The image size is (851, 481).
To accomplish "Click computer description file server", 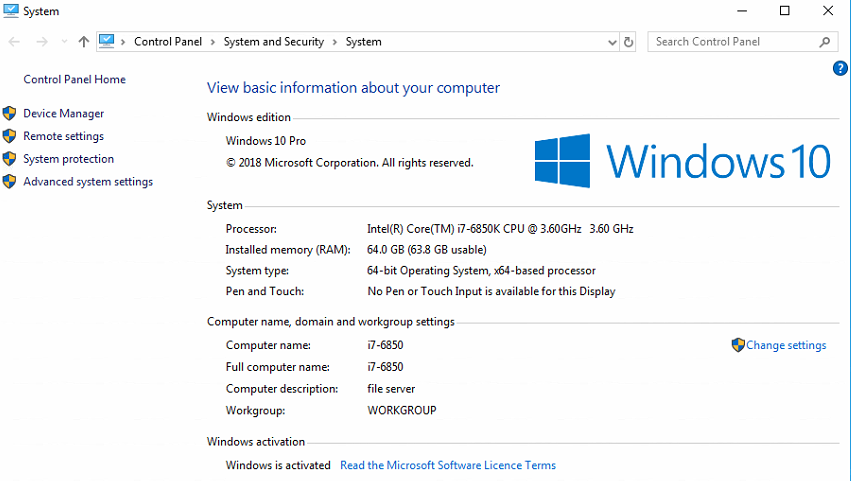I will tap(391, 389).
